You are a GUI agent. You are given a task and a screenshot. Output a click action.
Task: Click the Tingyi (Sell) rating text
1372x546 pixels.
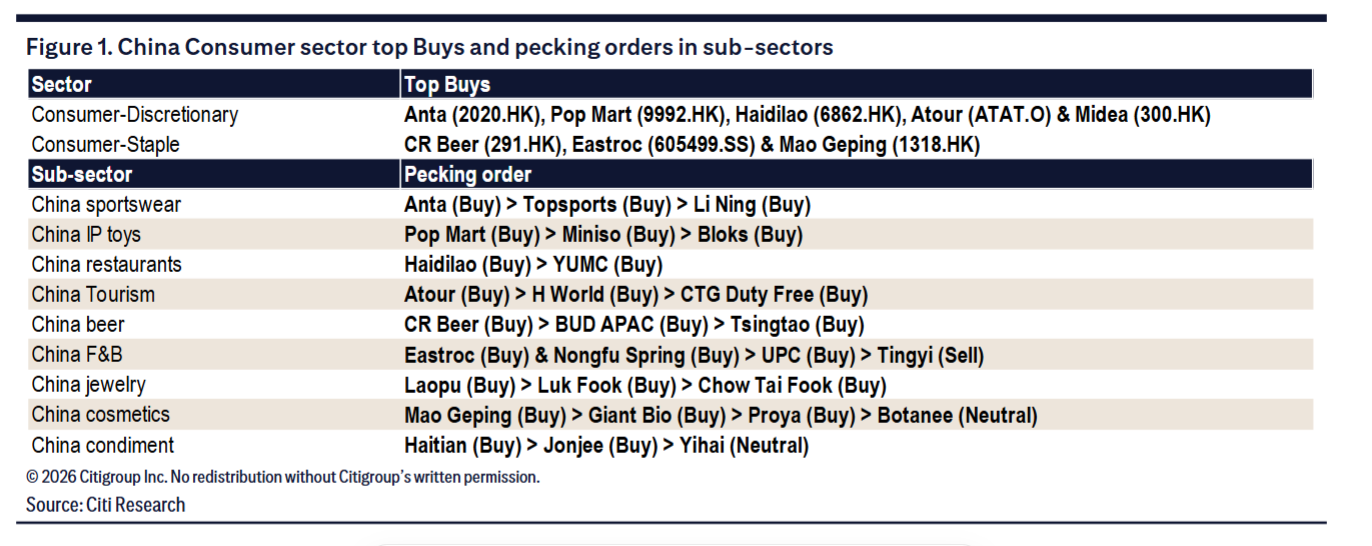(x=930, y=355)
